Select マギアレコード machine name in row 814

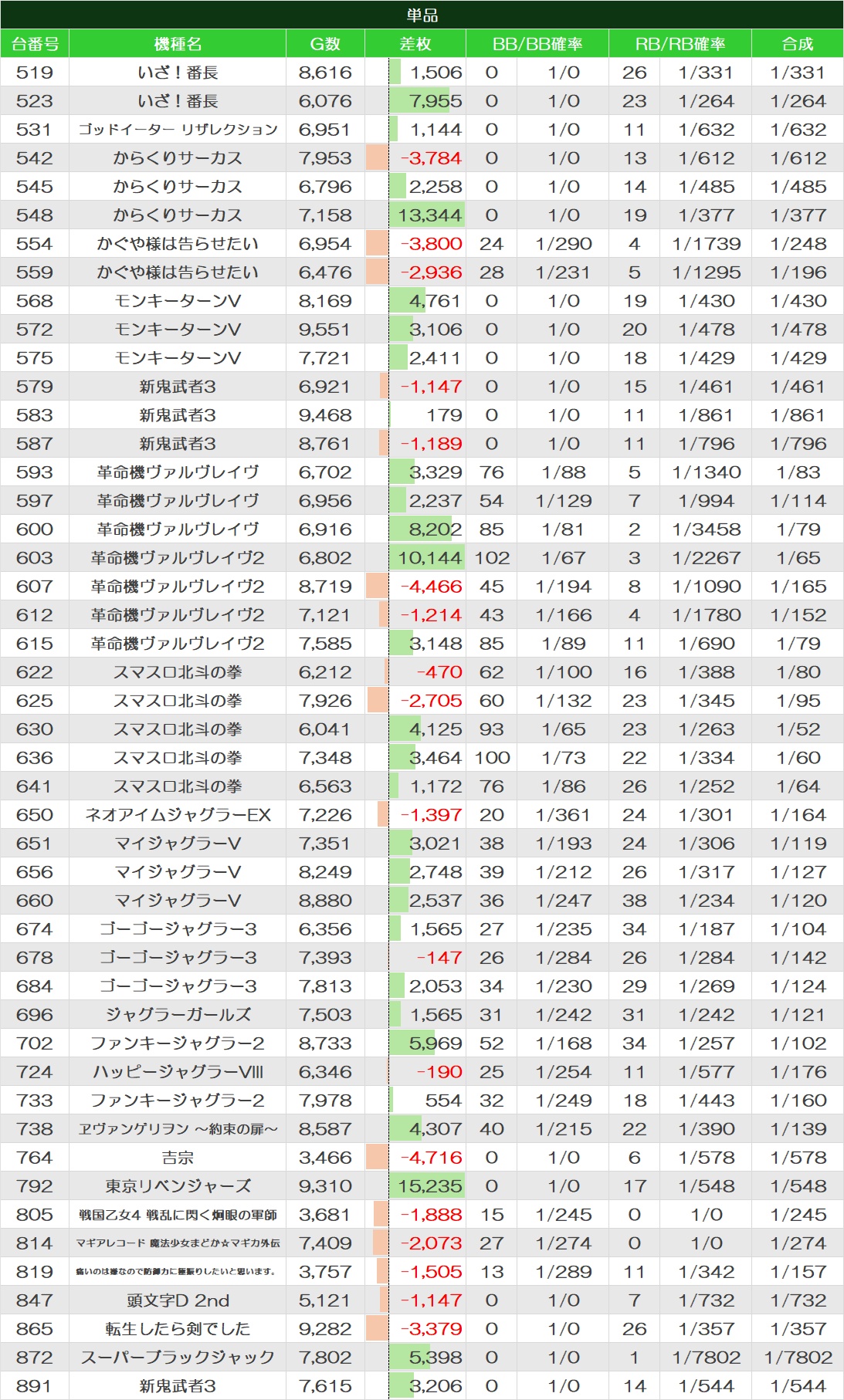point(178,1243)
